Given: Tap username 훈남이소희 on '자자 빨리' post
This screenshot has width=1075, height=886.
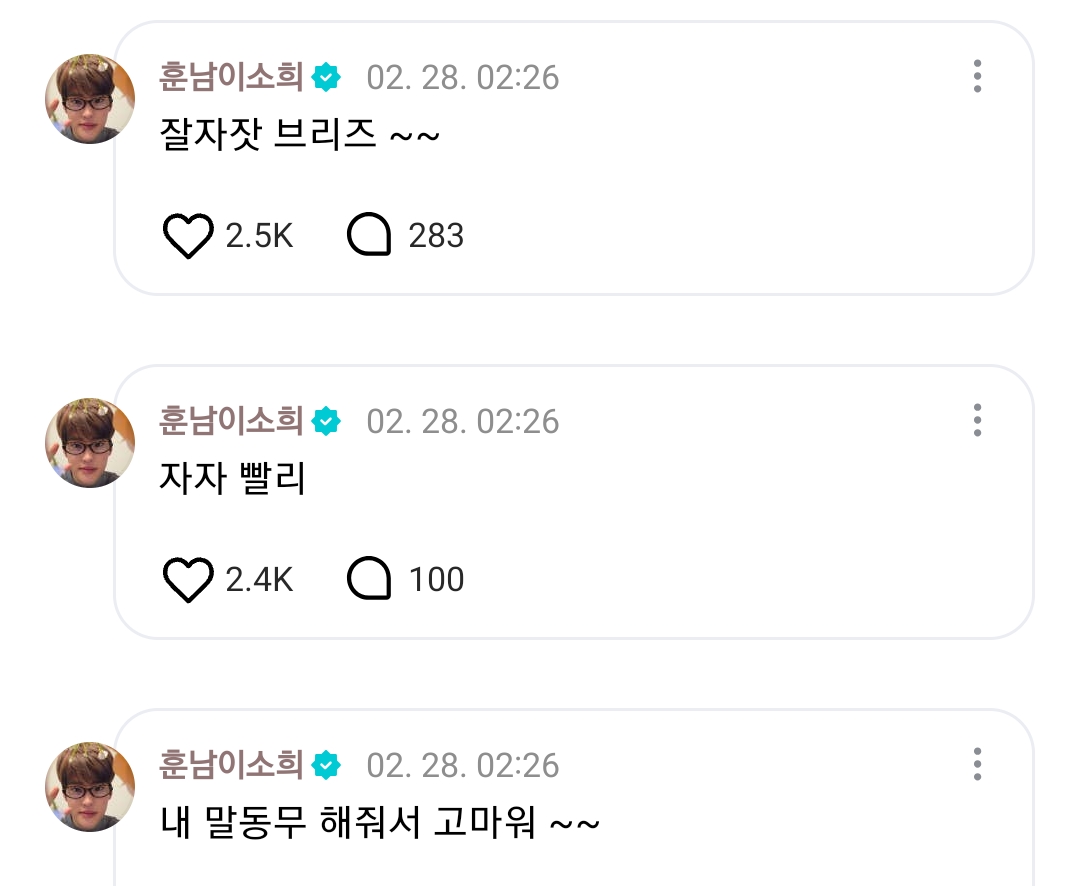Looking at the screenshot, I should pyautogui.click(x=231, y=421).
